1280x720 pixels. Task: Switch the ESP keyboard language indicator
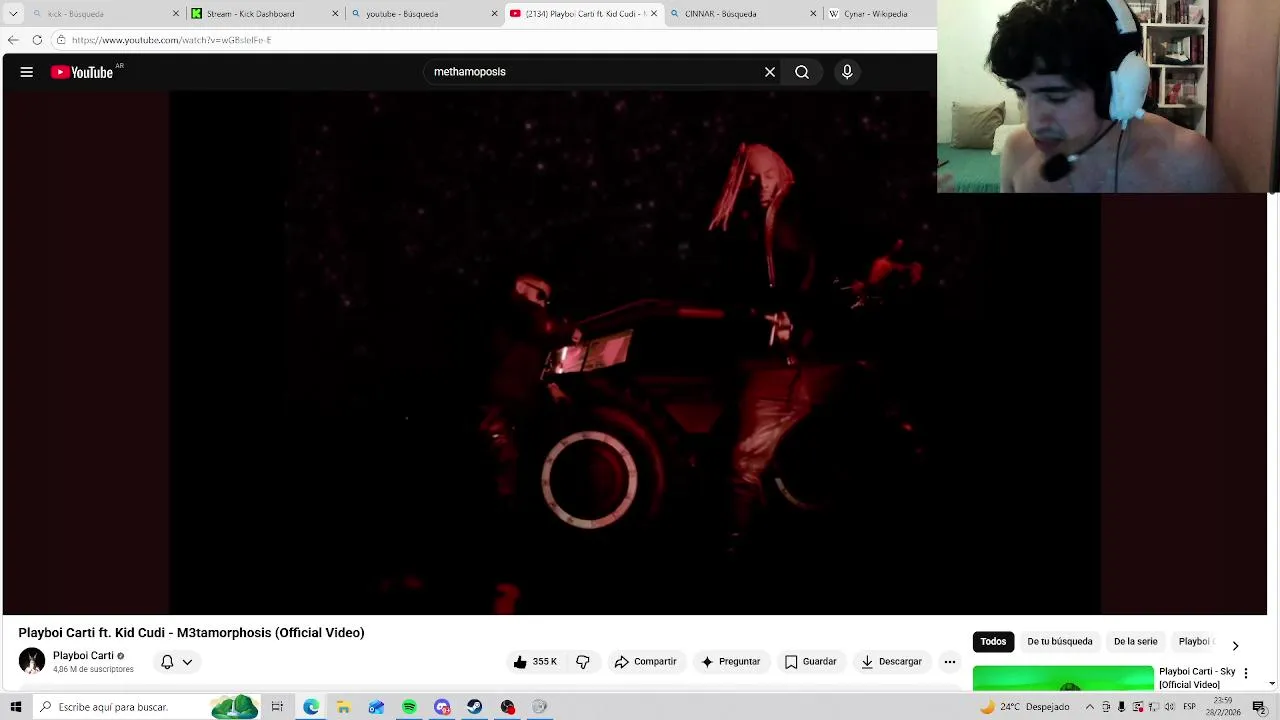(1190, 707)
